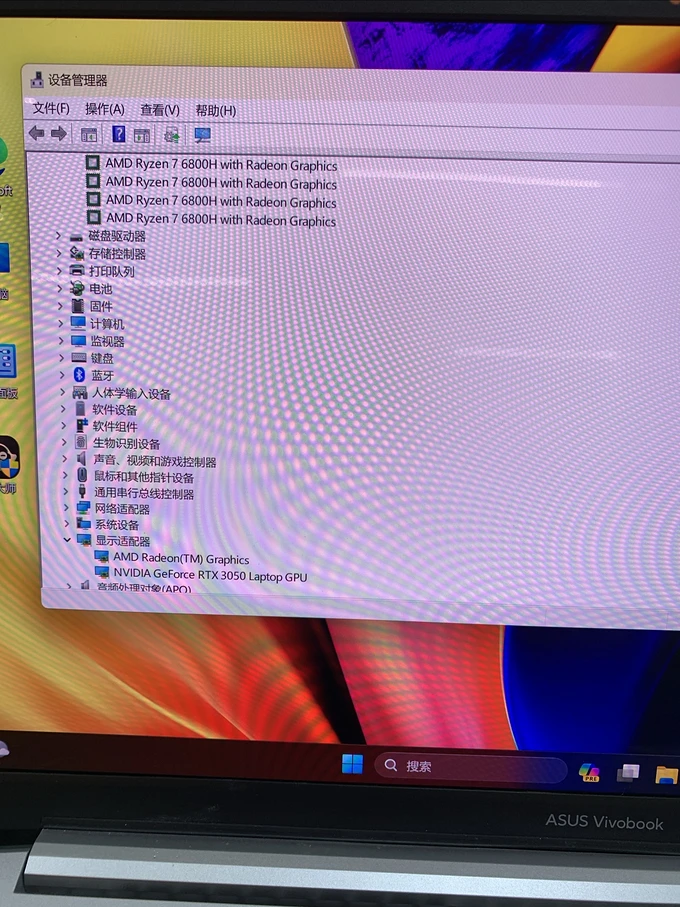This screenshot has height=907, width=680.
Task: Open the Windows Start button
Action: pyautogui.click(x=352, y=764)
